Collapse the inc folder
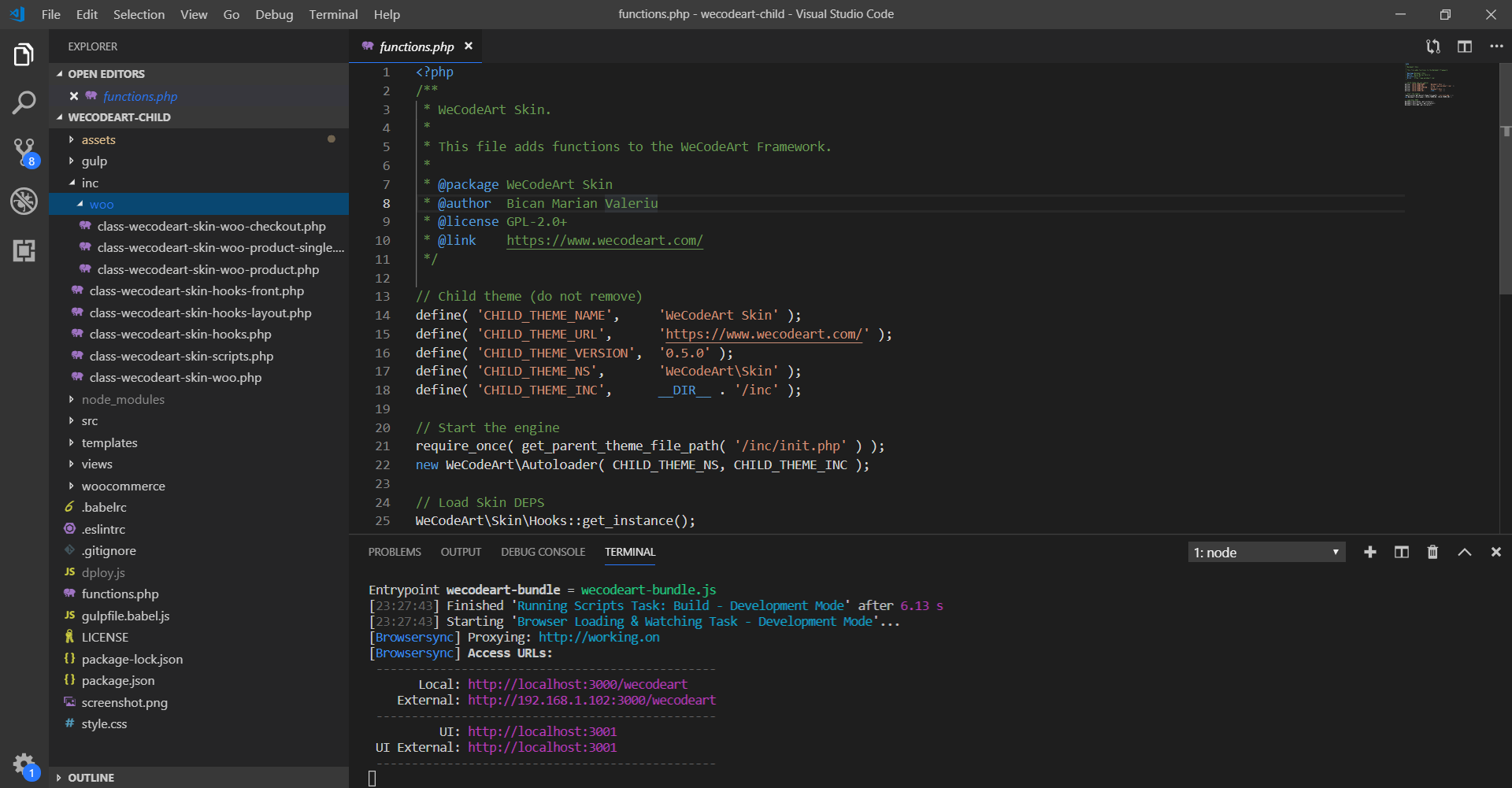The image size is (1512, 788). tap(198, 183)
